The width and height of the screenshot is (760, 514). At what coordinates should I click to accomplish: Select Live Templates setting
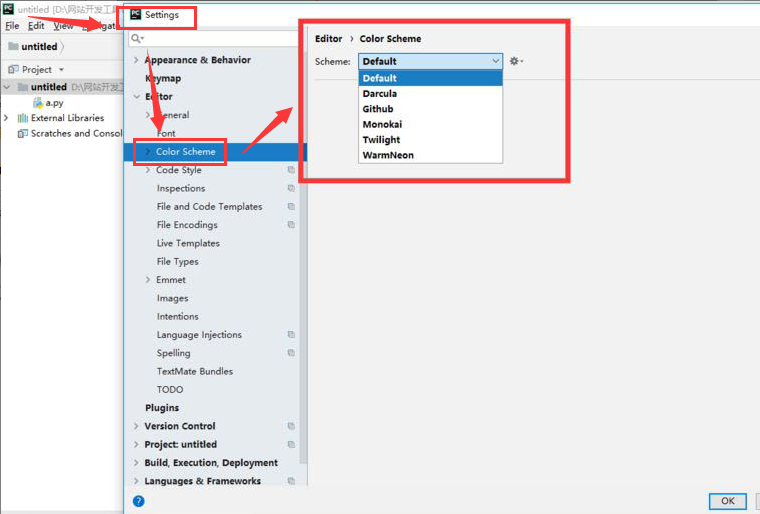click(x=188, y=243)
